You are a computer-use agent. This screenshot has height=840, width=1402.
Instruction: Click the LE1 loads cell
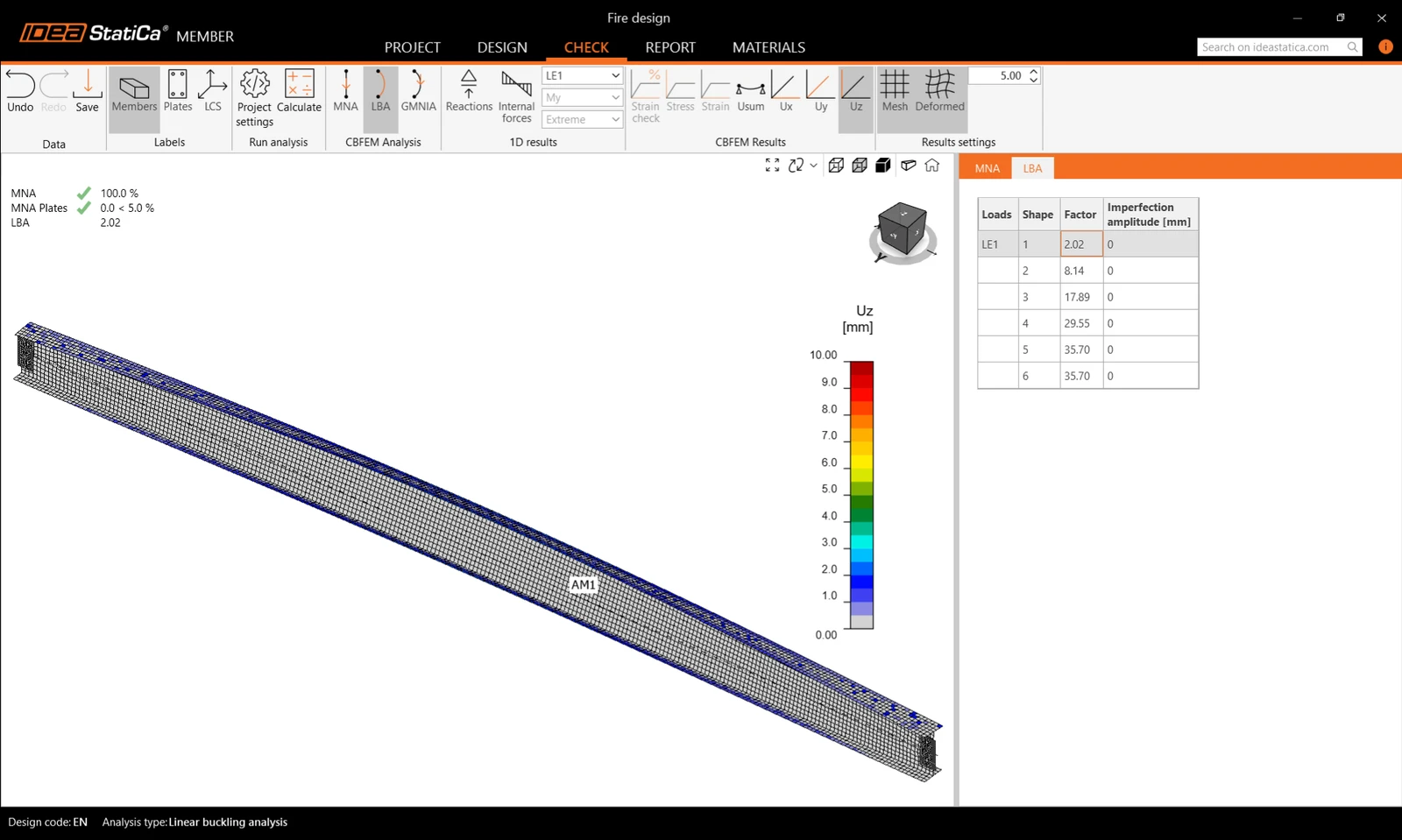tap(997, 244)
